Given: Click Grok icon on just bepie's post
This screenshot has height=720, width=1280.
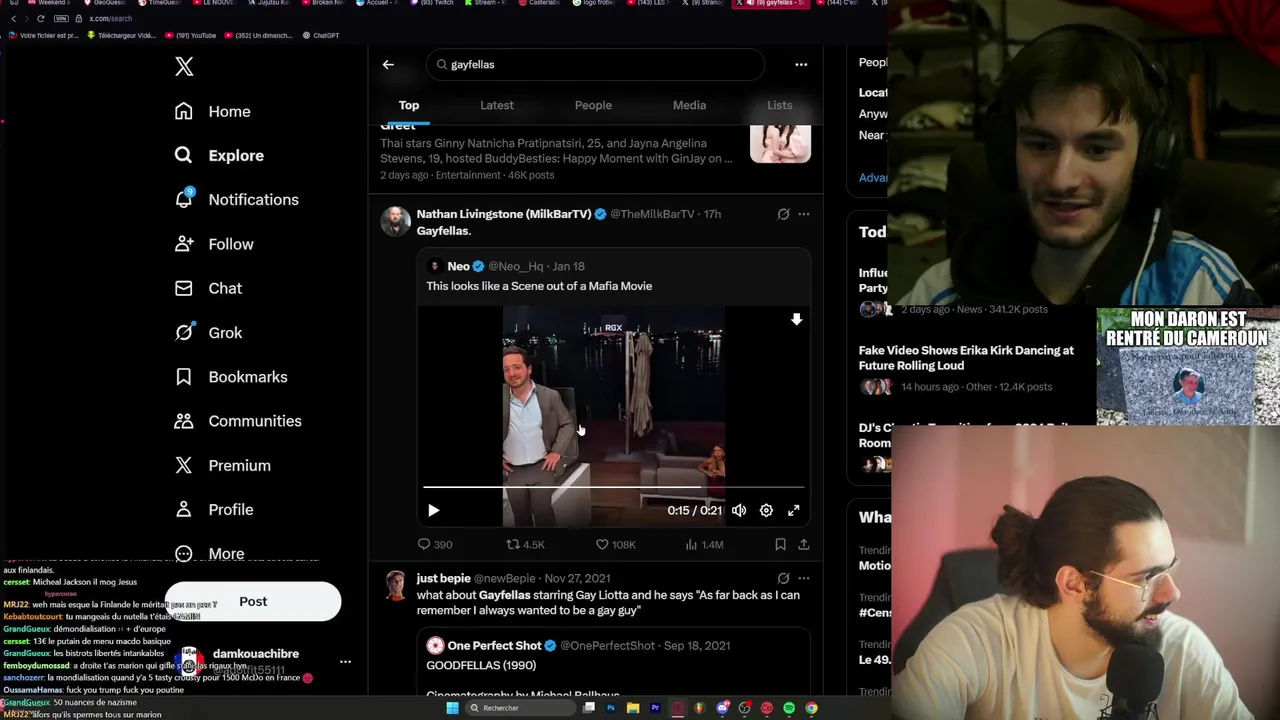Looking at the screenshot, I should [783, 578].
